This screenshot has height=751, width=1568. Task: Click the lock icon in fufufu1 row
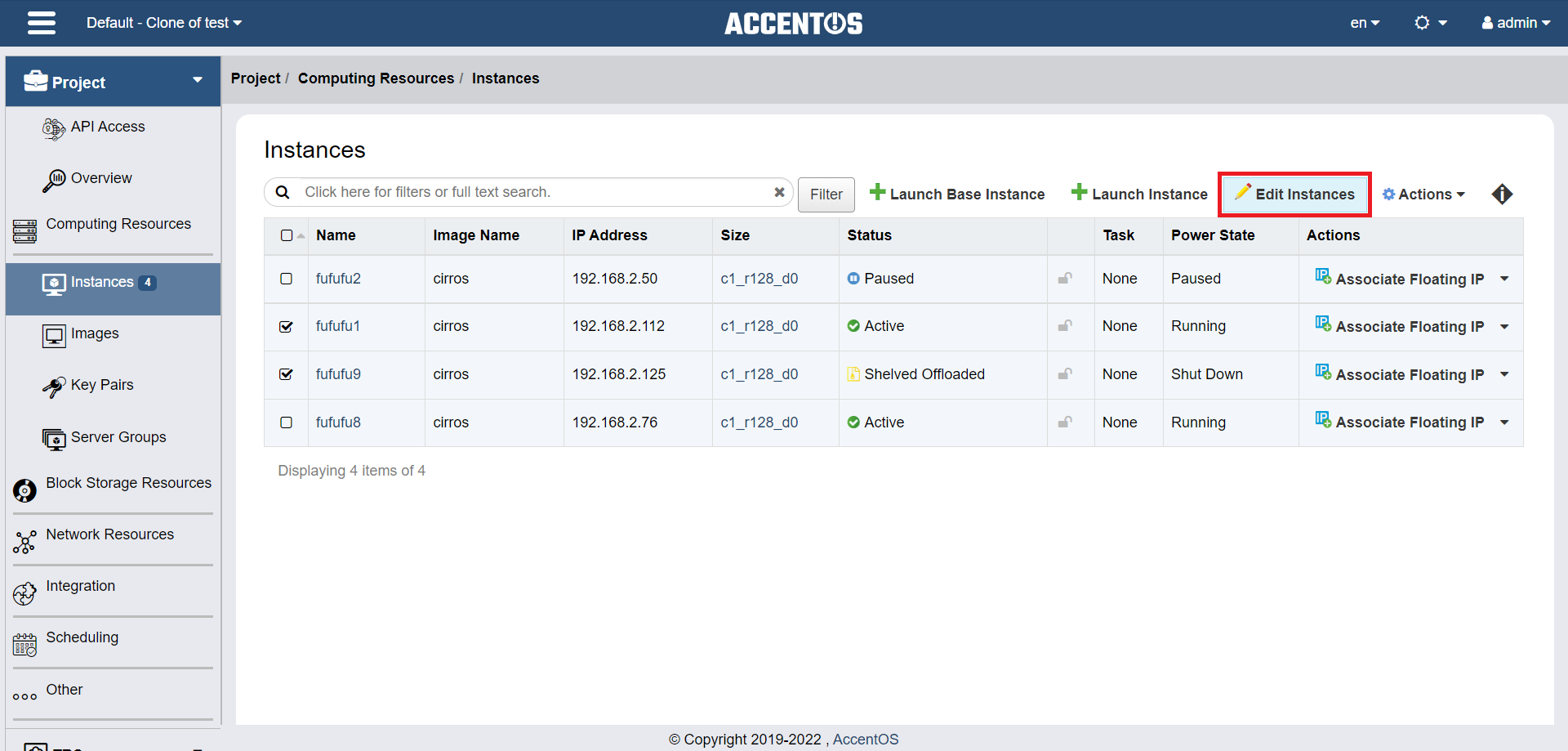click(x=1065, y=326)
